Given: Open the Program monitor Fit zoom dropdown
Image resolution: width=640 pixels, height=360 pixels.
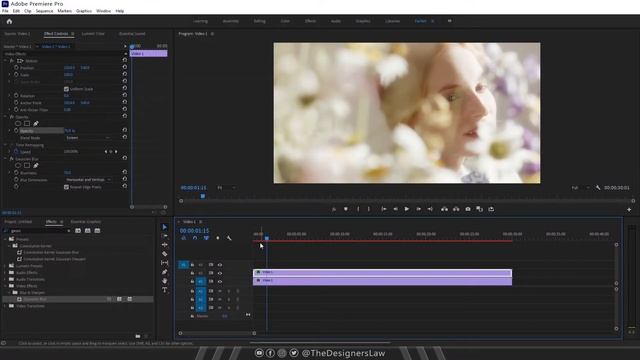Looking at the screenshot, I should [x=226, y=188].
